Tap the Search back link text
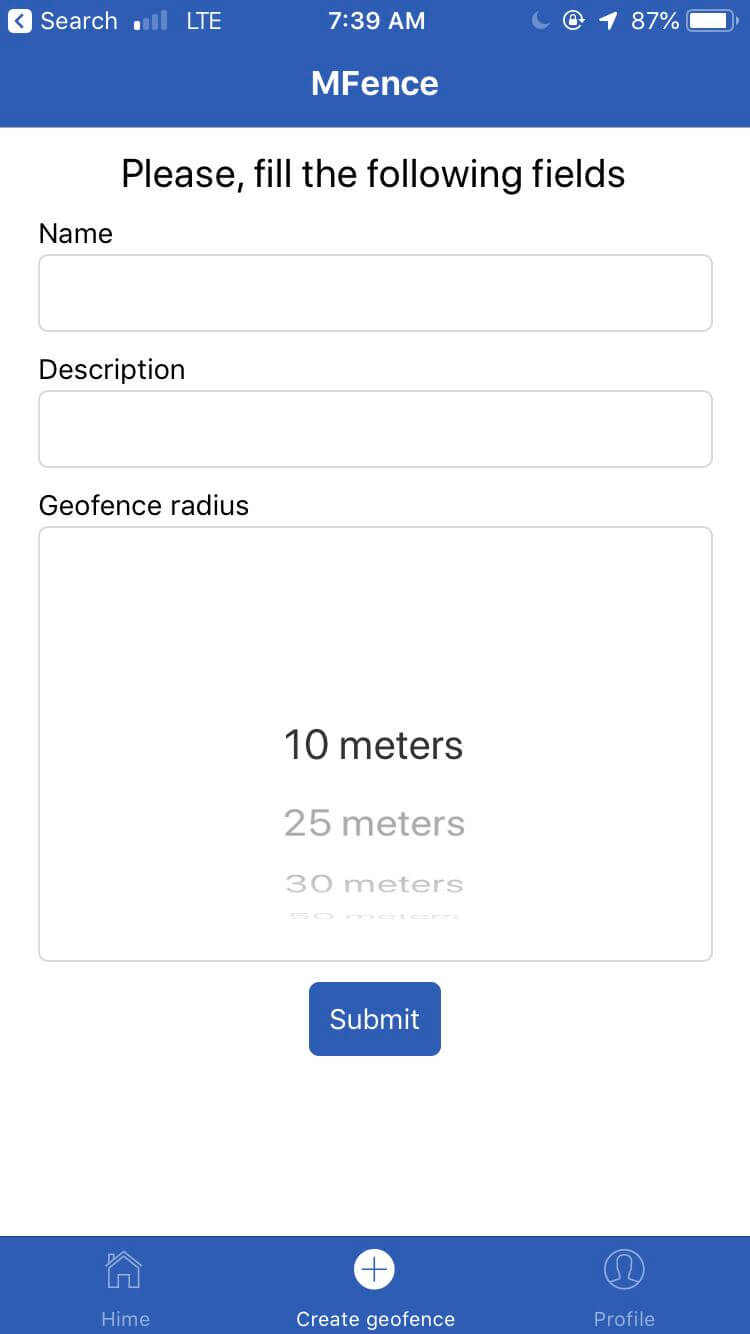750x1334 pixels. (79, 21)
